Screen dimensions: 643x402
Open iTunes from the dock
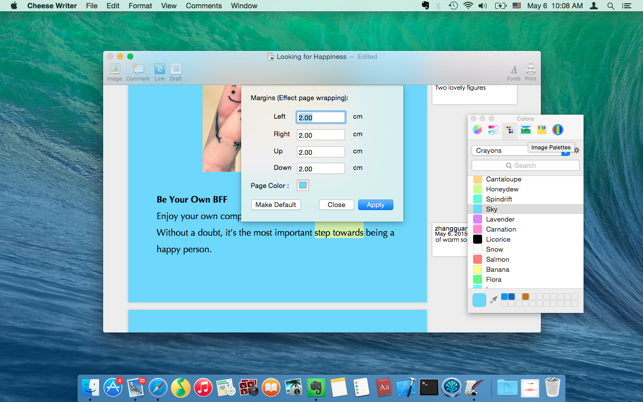click(x=203, y=387)
